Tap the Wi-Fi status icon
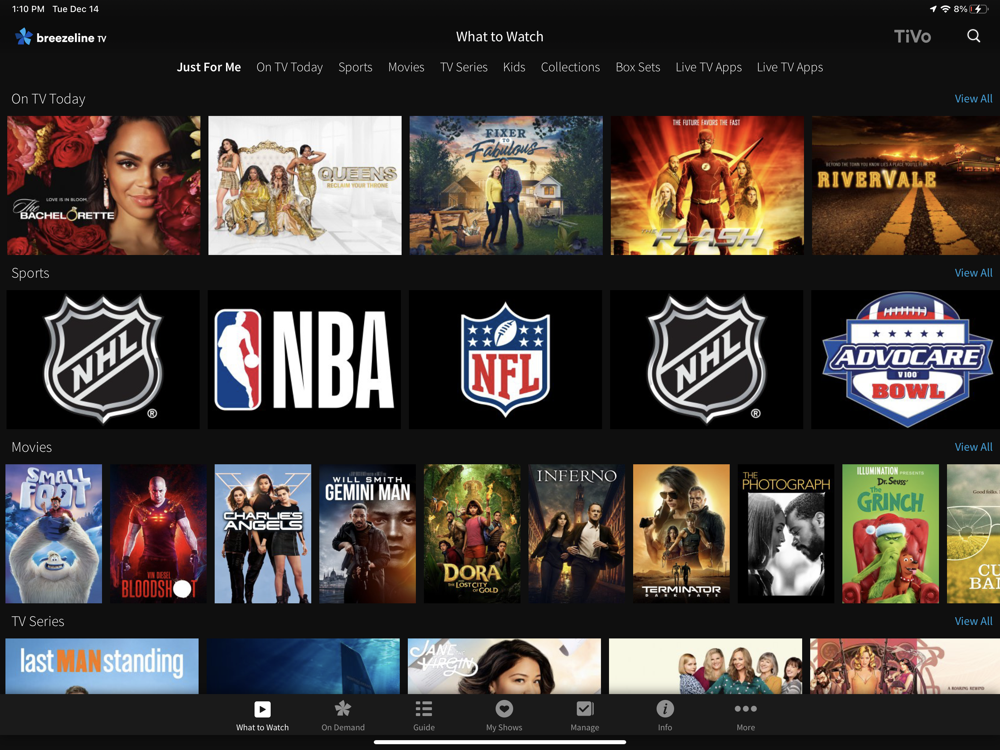The height and width of the screenshot is (750, 1000). (945, 9)
